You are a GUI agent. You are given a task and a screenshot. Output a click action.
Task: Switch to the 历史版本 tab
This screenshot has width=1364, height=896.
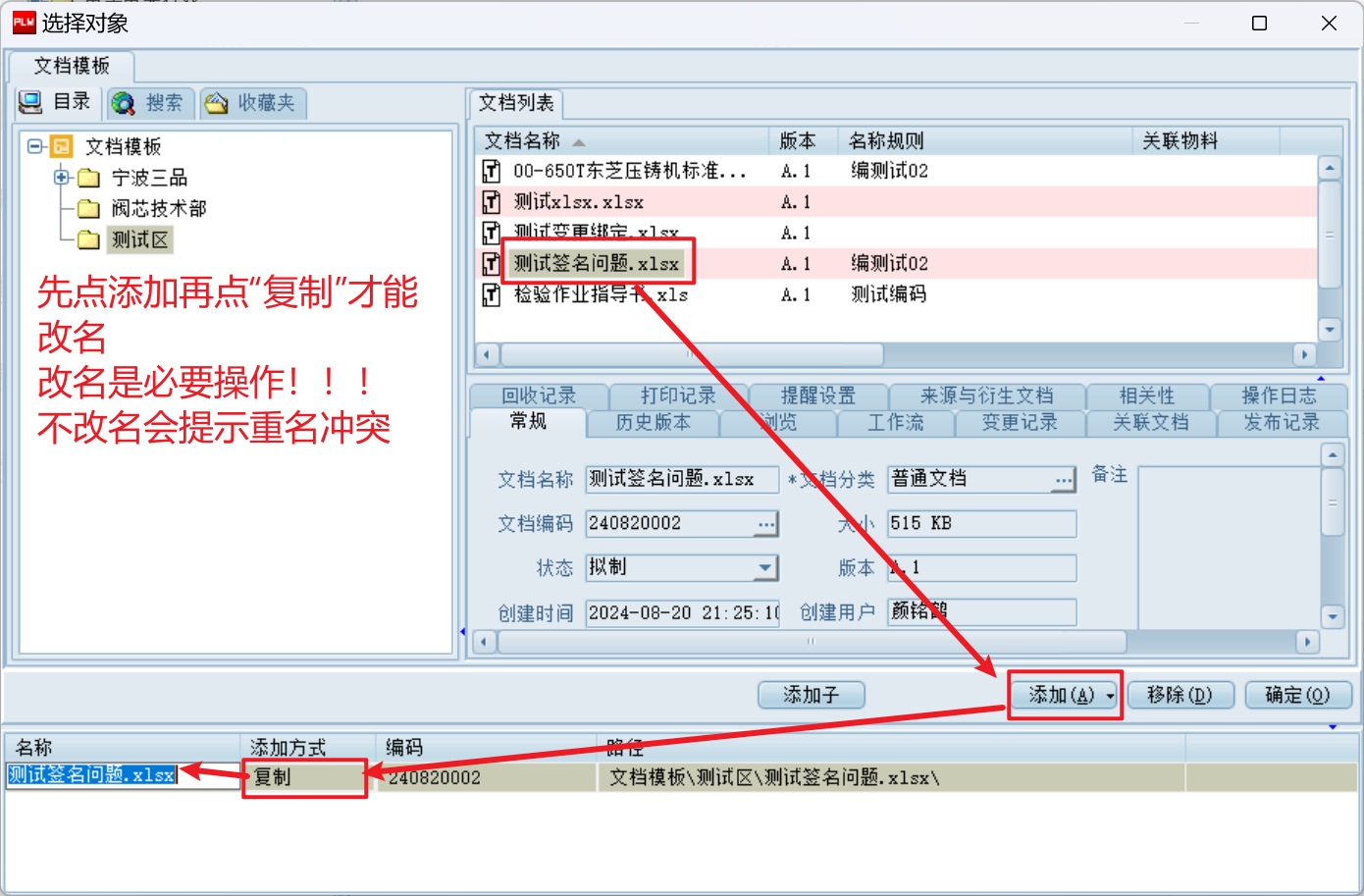pyautogui.click(x=654, y=422)
